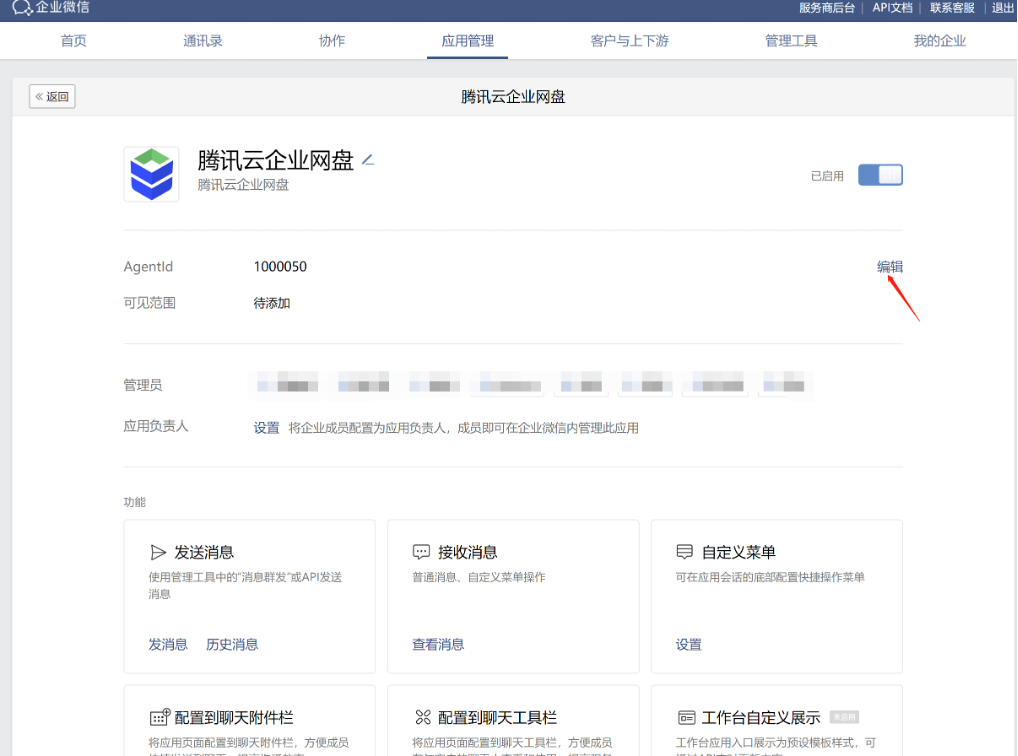Click the 发送消息 paper-plane icon
Viewport: 1018px width, 756px height.
(x=157, y=552)
